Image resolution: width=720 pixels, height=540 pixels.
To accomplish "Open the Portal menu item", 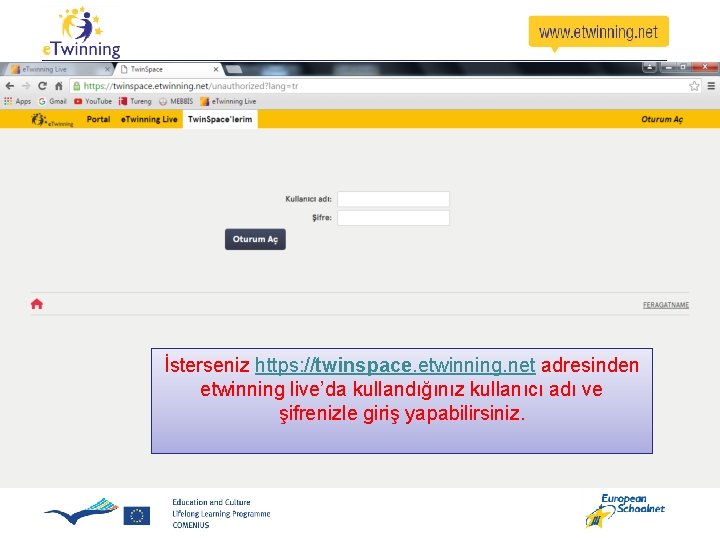I will [x=98, y=119].
